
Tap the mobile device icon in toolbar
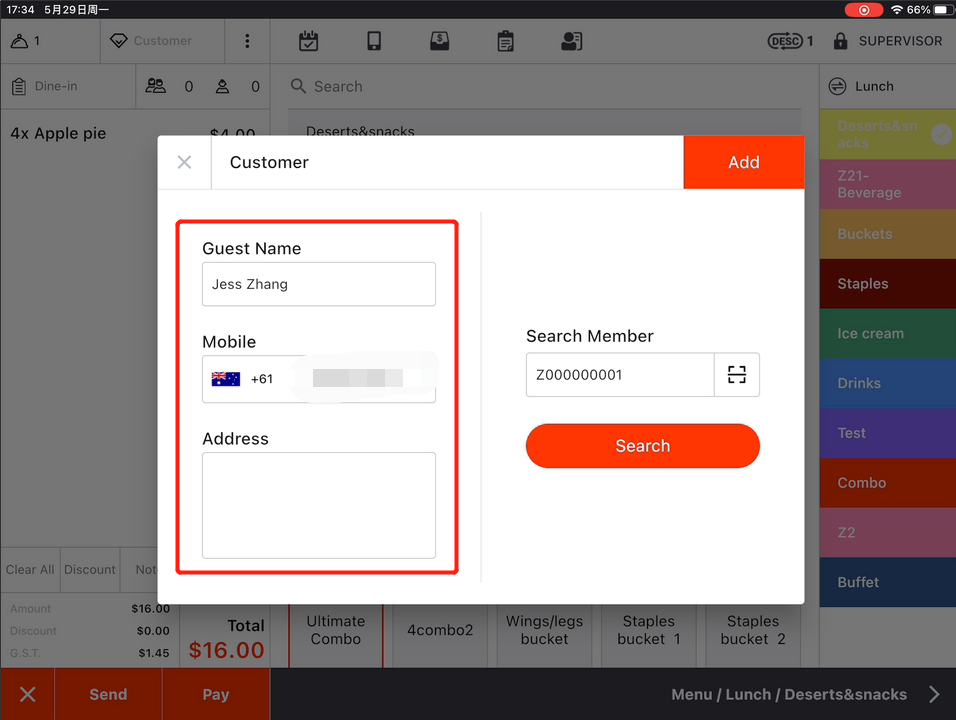pos(374,41)
